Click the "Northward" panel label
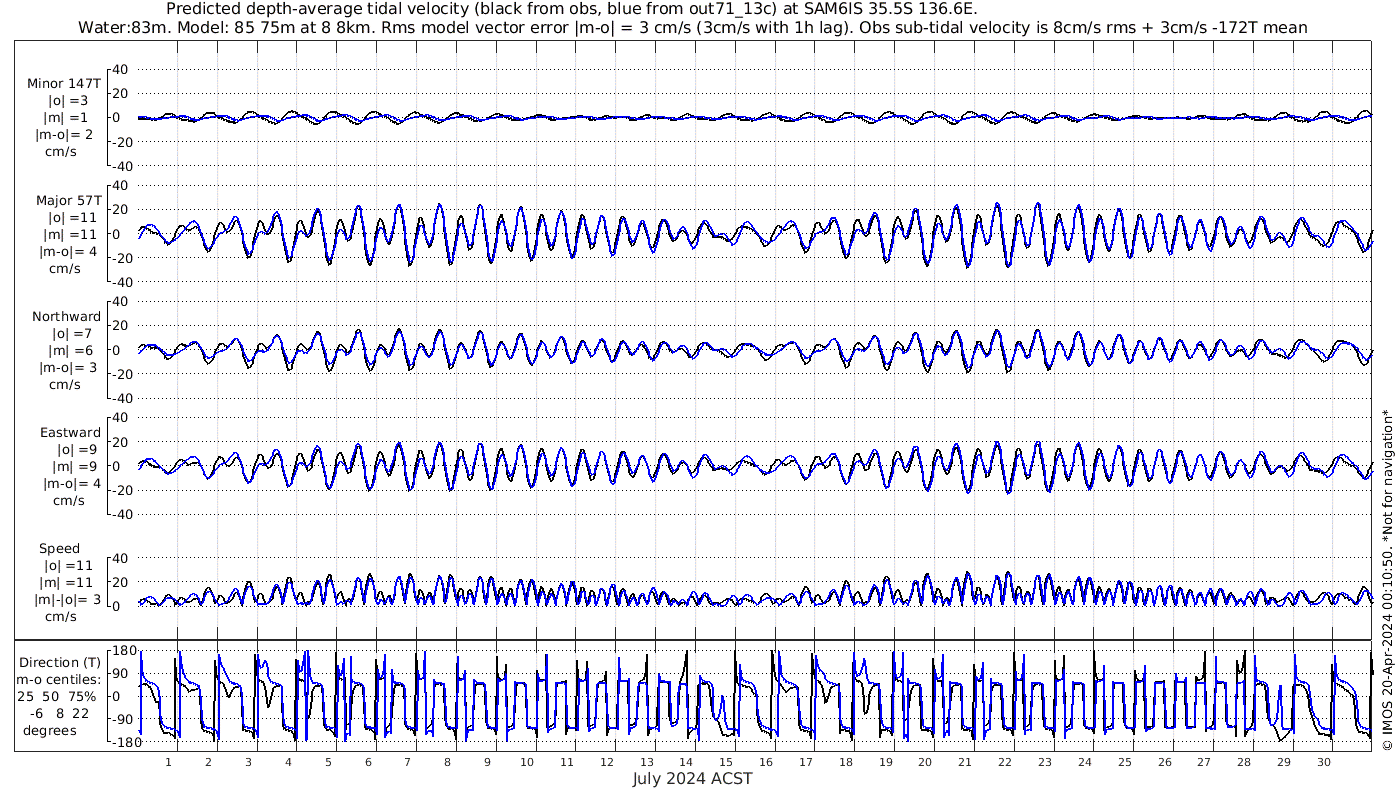The height and width of the screenshot is (800, 1400). pos(66,316)
